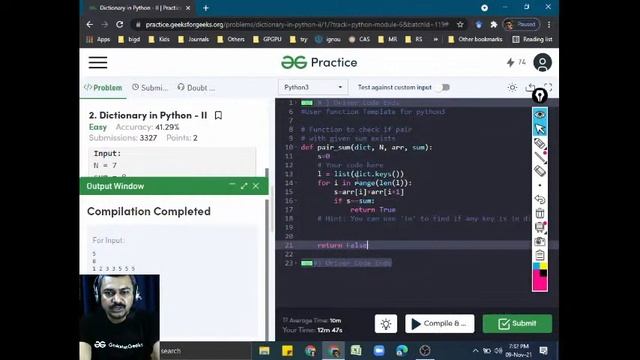Screen dimensions: 640x360
Task: Select the annotation cursor pointer tool
Action: click(x=540, y=129)
